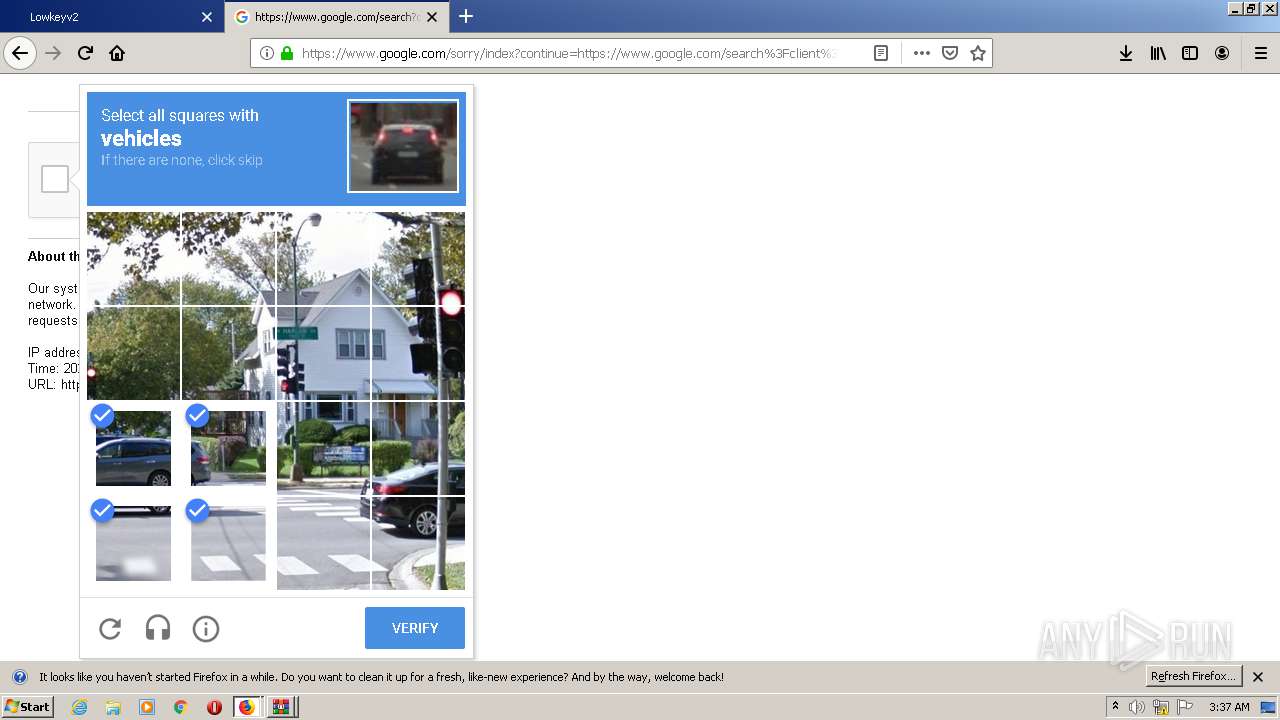Deselect the checked tile showing gray minivan
Viewport: 1280px width, 720px height.
click(133, 448)
